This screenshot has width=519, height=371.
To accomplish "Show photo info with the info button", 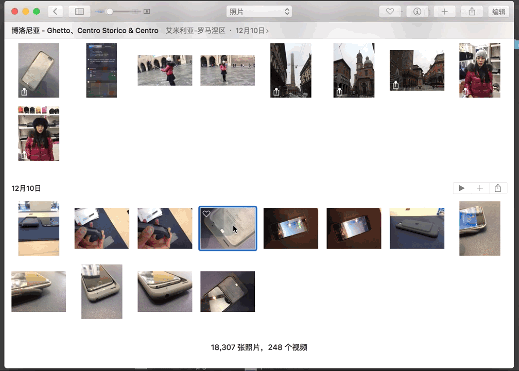I will pyautogui.click(x=417, y=12).
